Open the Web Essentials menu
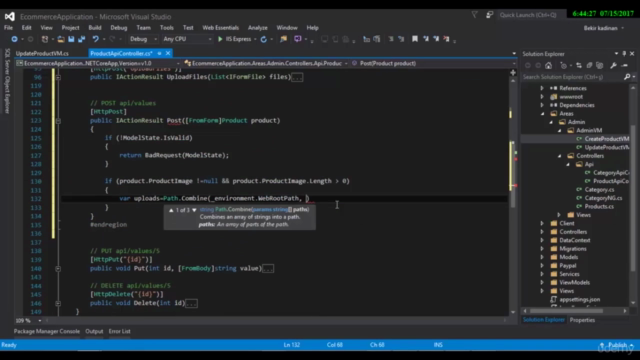Viewport: 640px width, 360px height. tap(220, 28)
